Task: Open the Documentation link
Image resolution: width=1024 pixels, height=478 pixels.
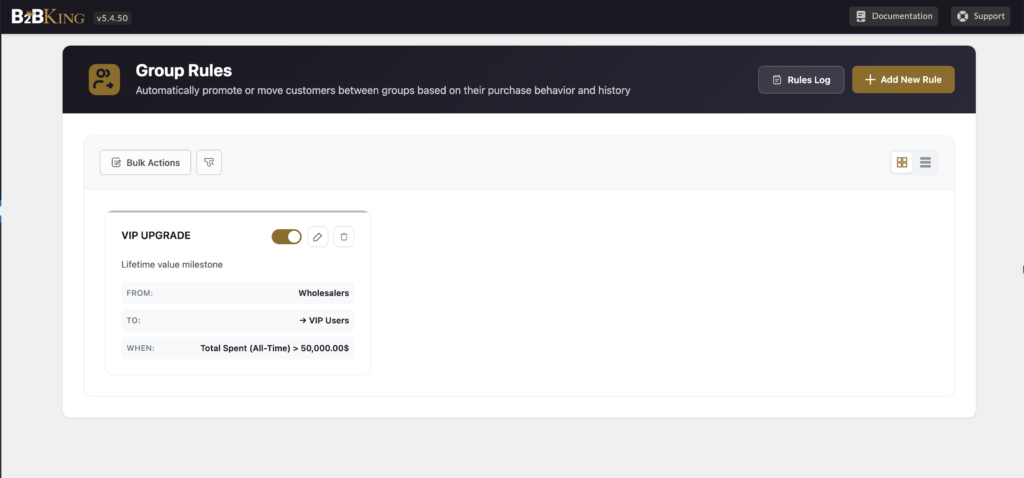Action: click(893, 16)
